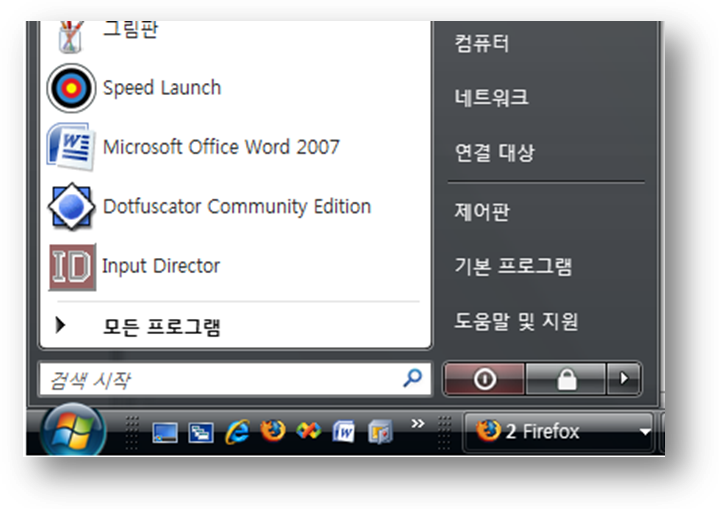Click the 2 Firefox taskbar button
The height and width of the screenshot is (509, 719).
click(558, 432)
